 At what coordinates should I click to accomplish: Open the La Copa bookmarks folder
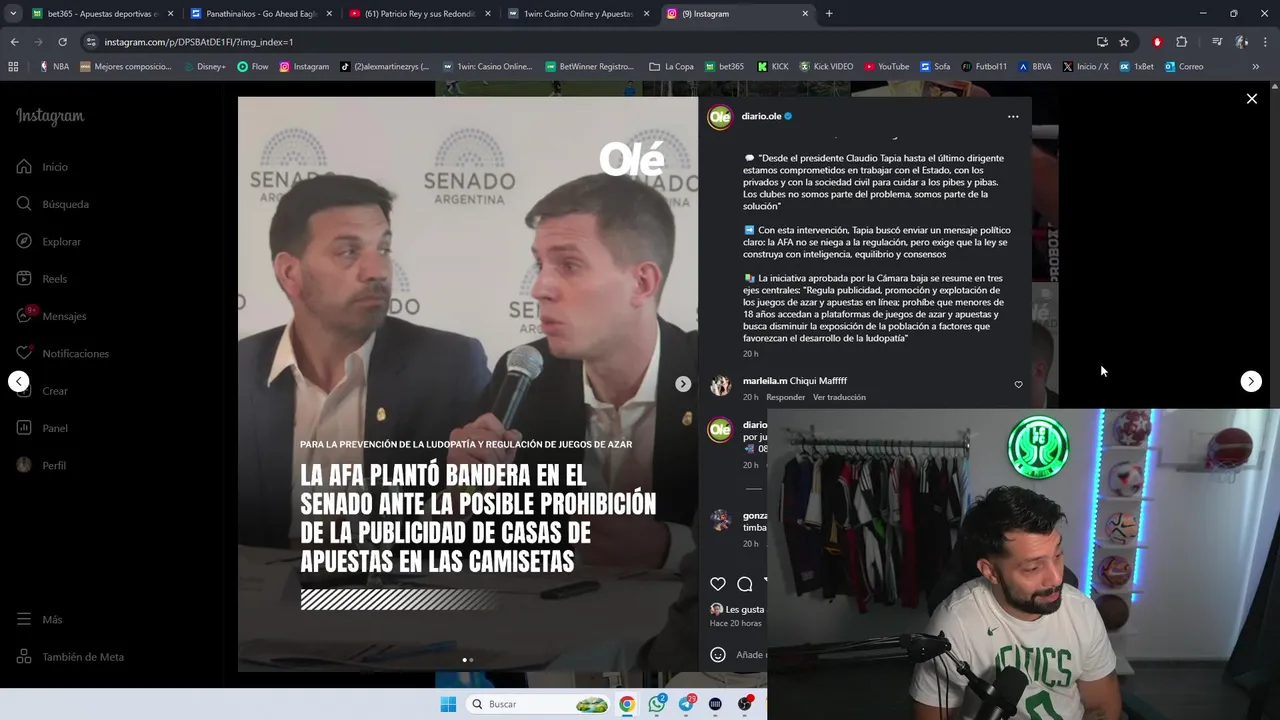[x=671, y=67]
